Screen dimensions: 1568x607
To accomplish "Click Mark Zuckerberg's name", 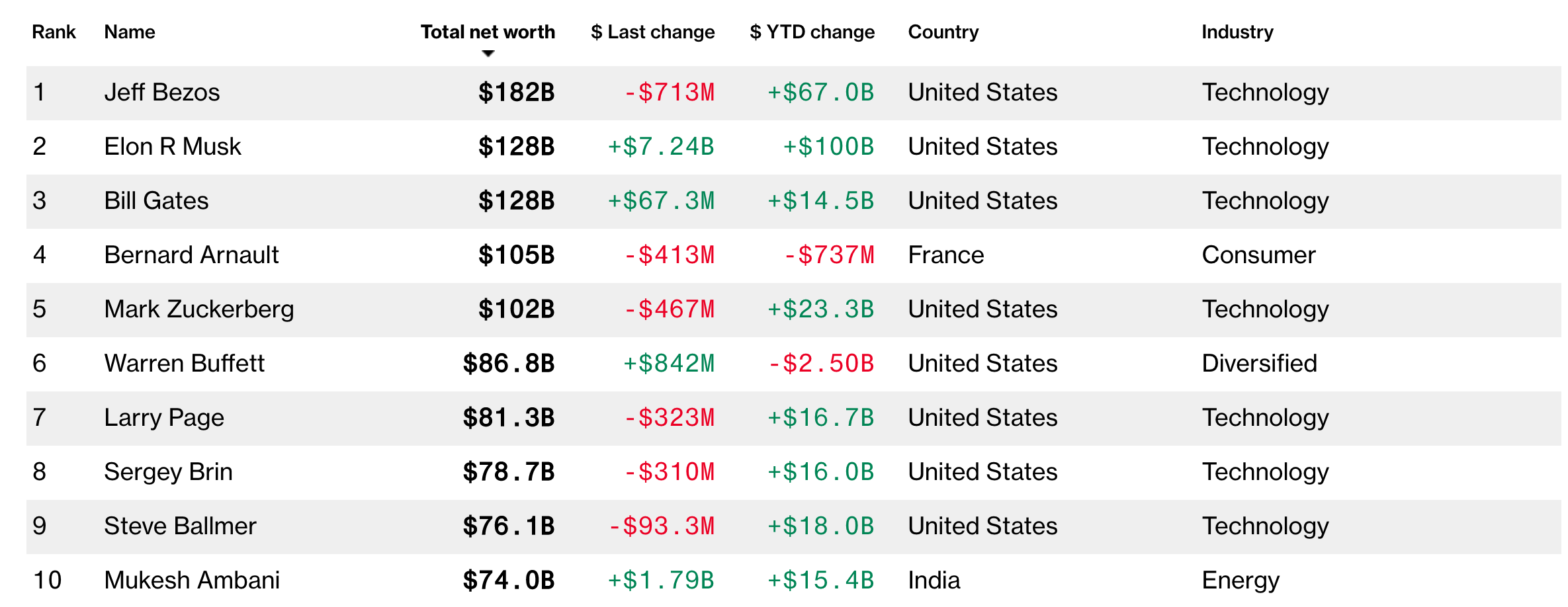I will click(x=199, y=309).
